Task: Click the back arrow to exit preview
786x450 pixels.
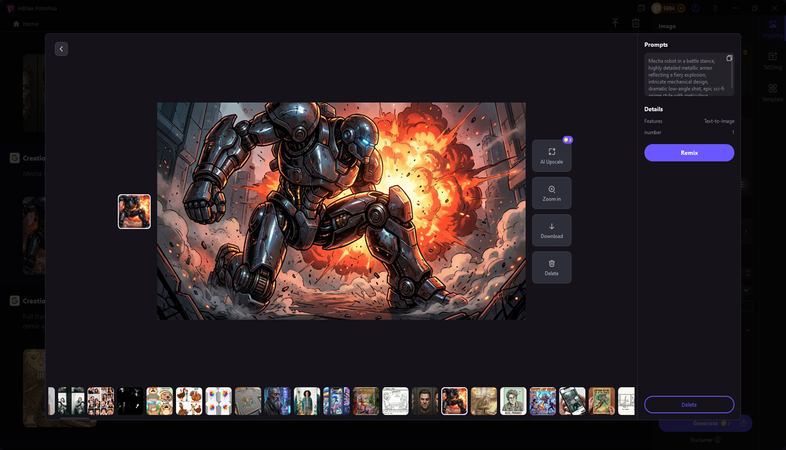Action: (x=61, y=49)
